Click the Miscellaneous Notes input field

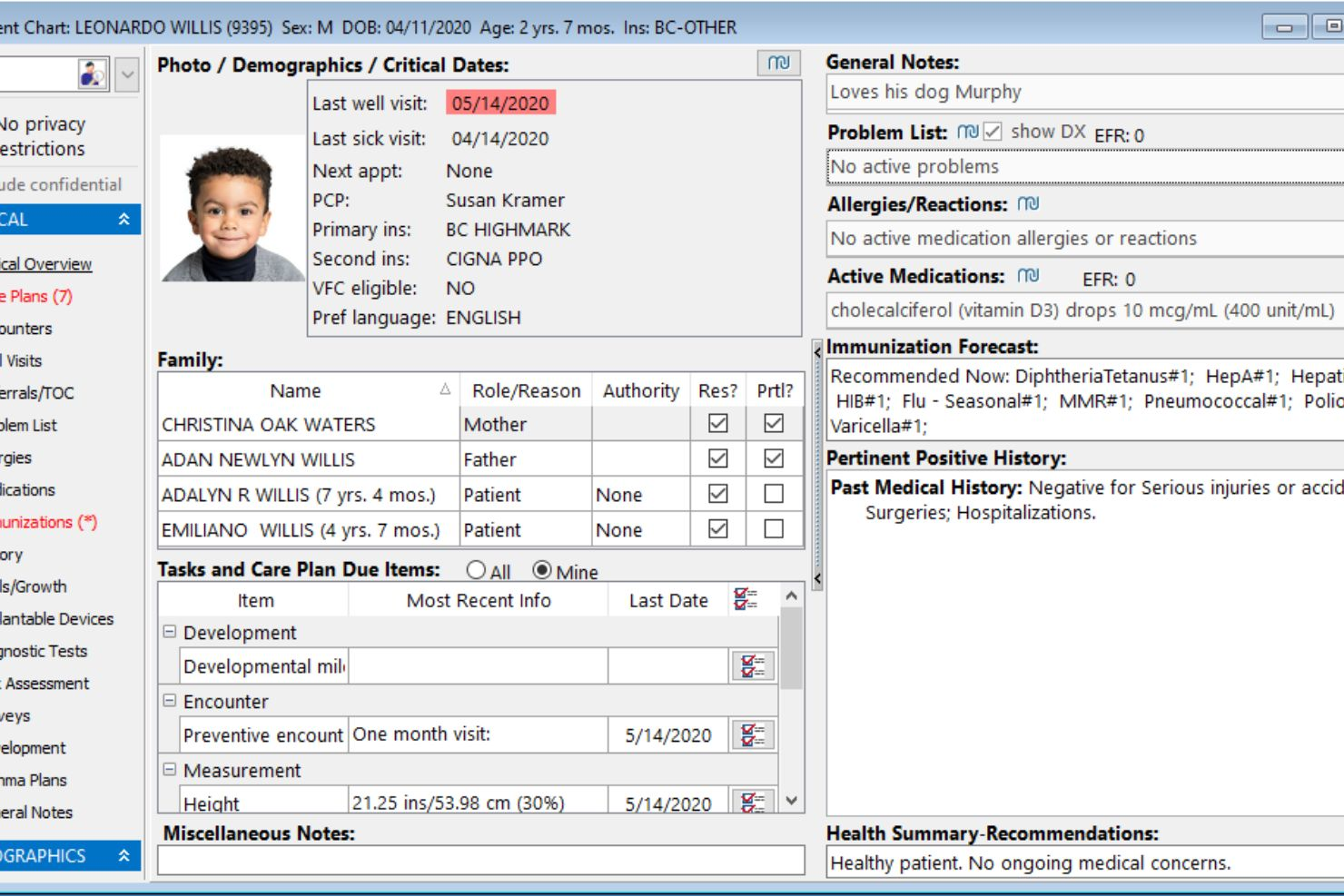coord(481,861)
